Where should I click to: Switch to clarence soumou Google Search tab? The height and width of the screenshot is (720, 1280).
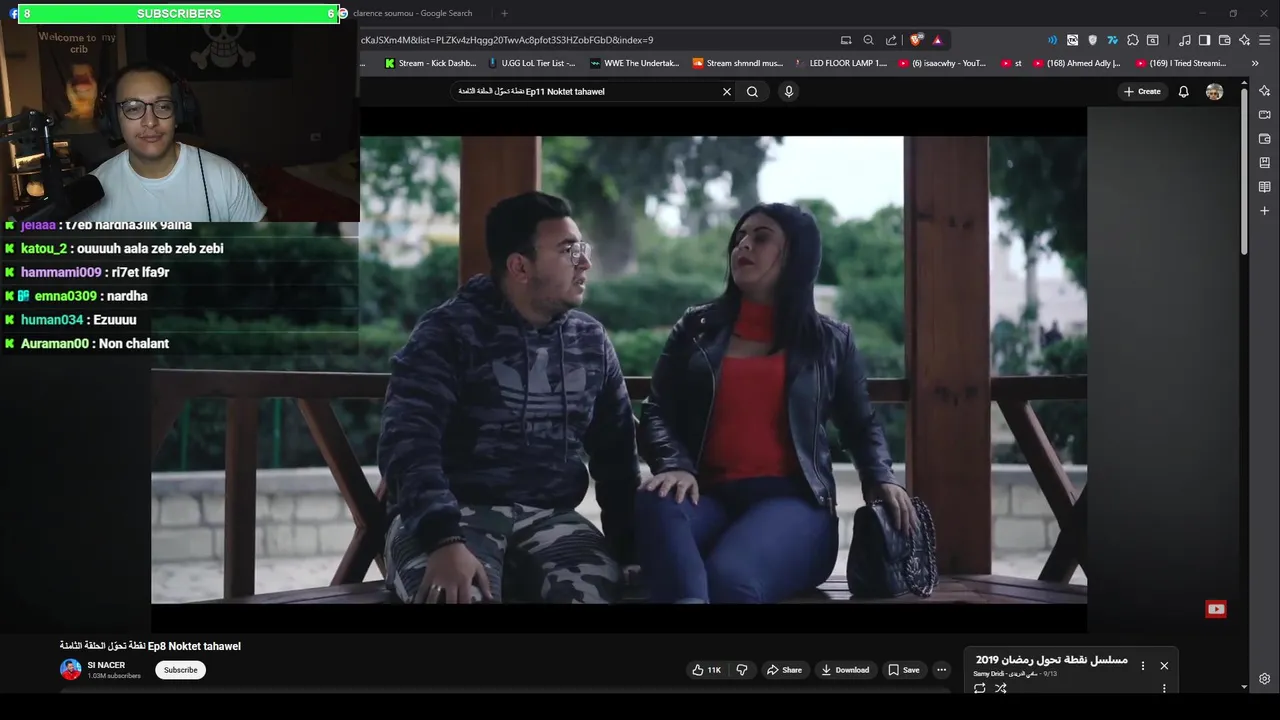412,13
